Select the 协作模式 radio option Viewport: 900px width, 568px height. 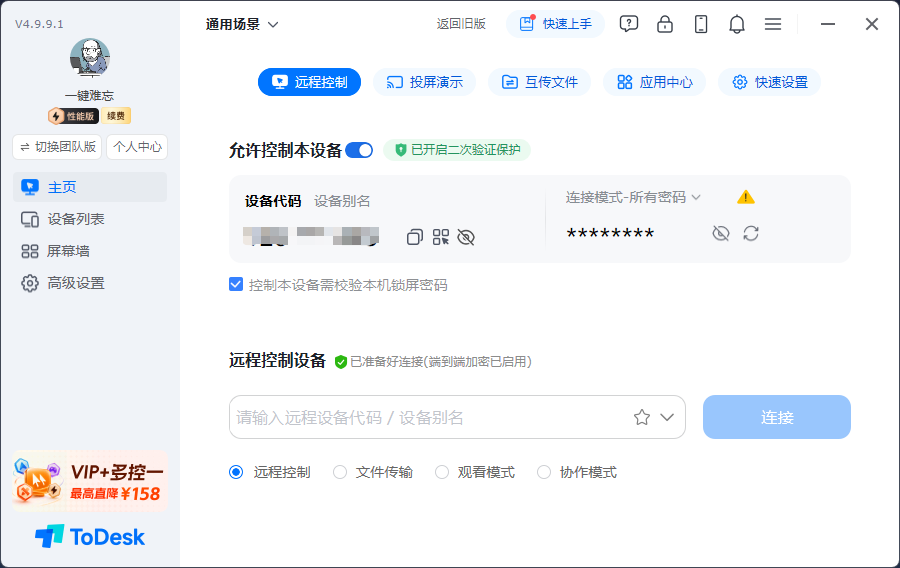(544, 472)
